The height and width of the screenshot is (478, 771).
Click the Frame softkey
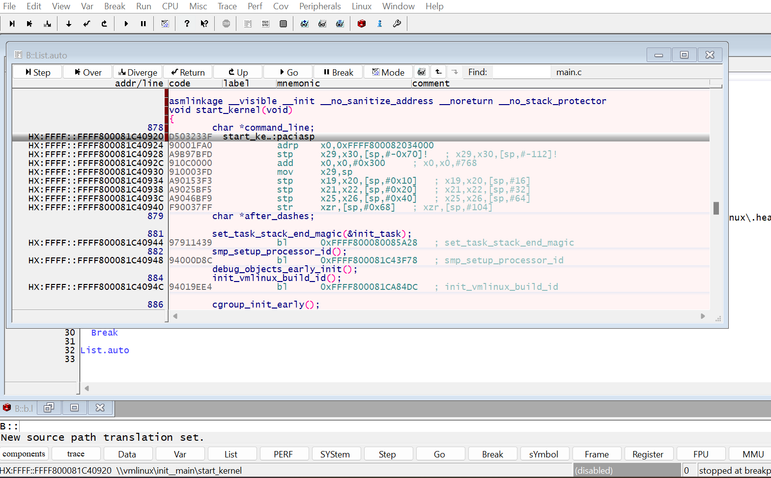click(596, 454)
